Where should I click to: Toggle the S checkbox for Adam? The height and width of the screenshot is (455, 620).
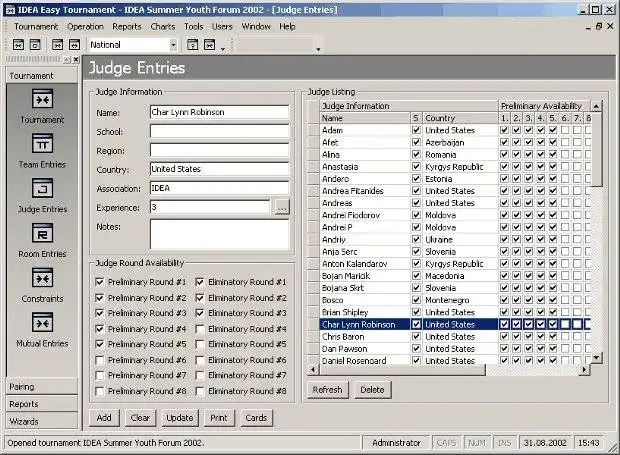click(x=416, y=130)
